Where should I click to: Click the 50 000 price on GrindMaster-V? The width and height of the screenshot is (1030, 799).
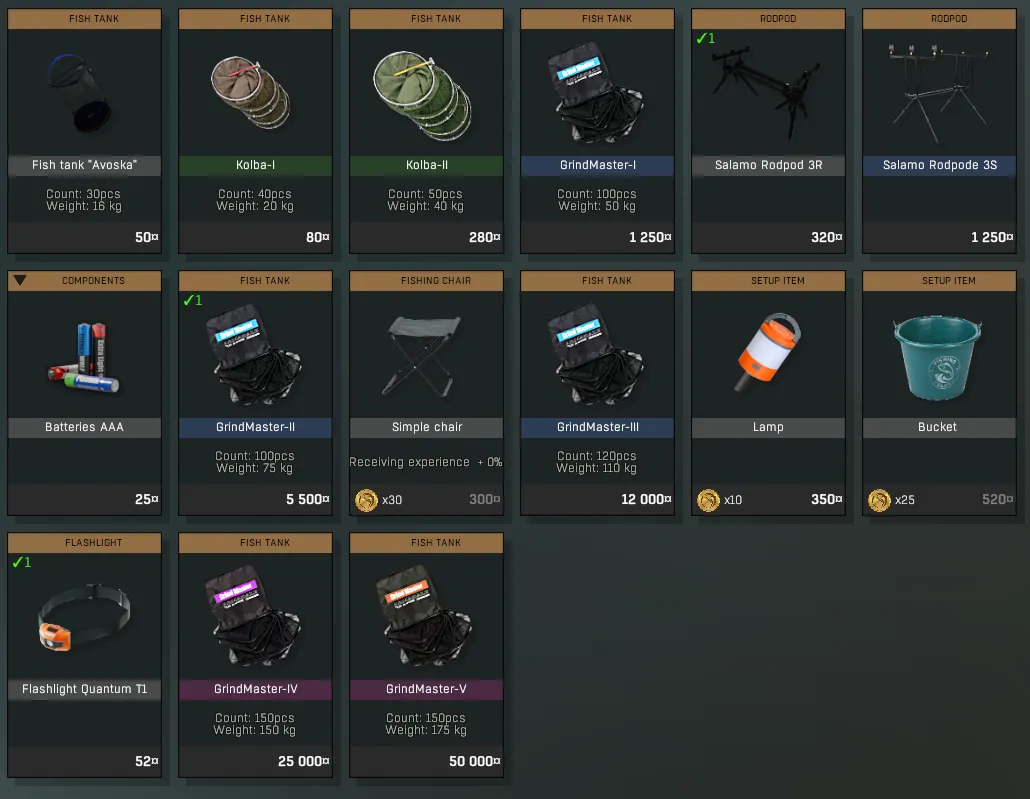coord(474,761)
